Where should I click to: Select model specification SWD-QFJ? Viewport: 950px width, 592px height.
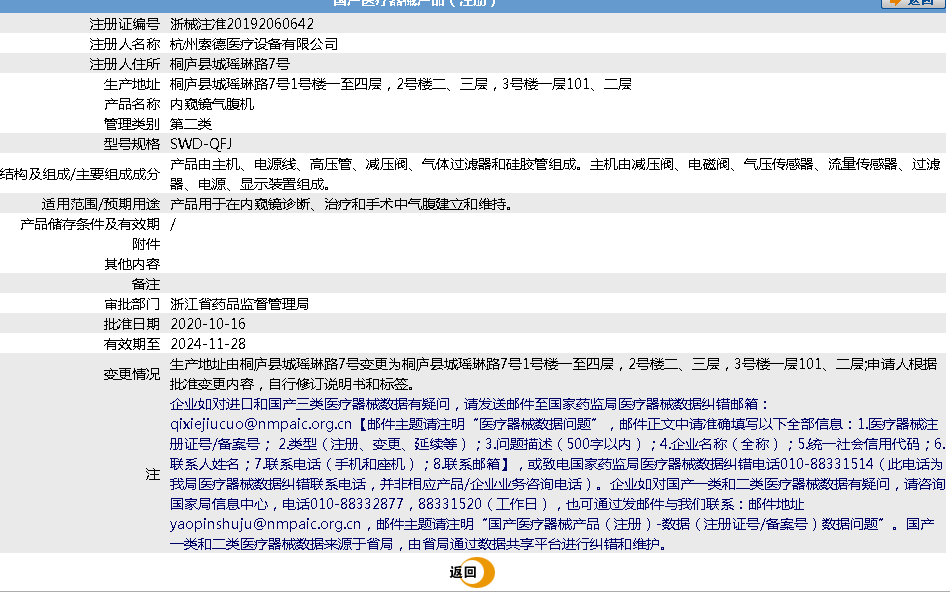(x=201, y=144)
